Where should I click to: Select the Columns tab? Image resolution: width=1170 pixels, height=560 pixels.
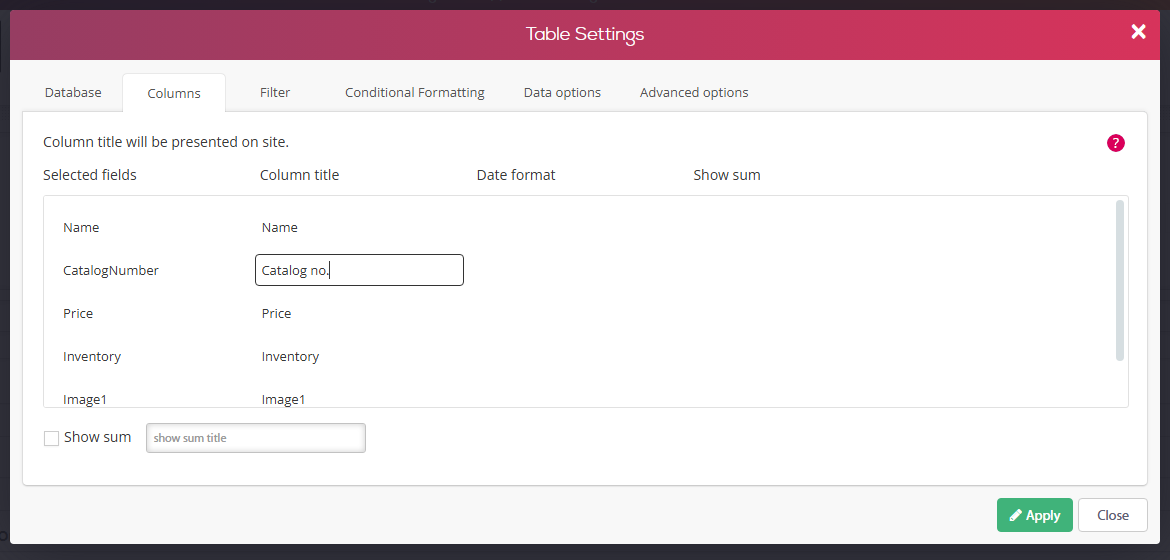(x=174, y=93)
